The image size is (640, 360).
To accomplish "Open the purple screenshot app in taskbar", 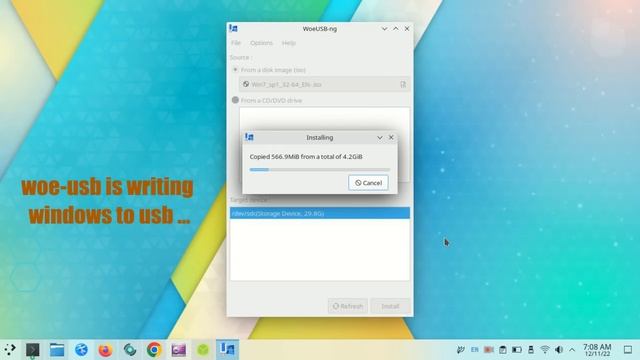I will (178, 350).
